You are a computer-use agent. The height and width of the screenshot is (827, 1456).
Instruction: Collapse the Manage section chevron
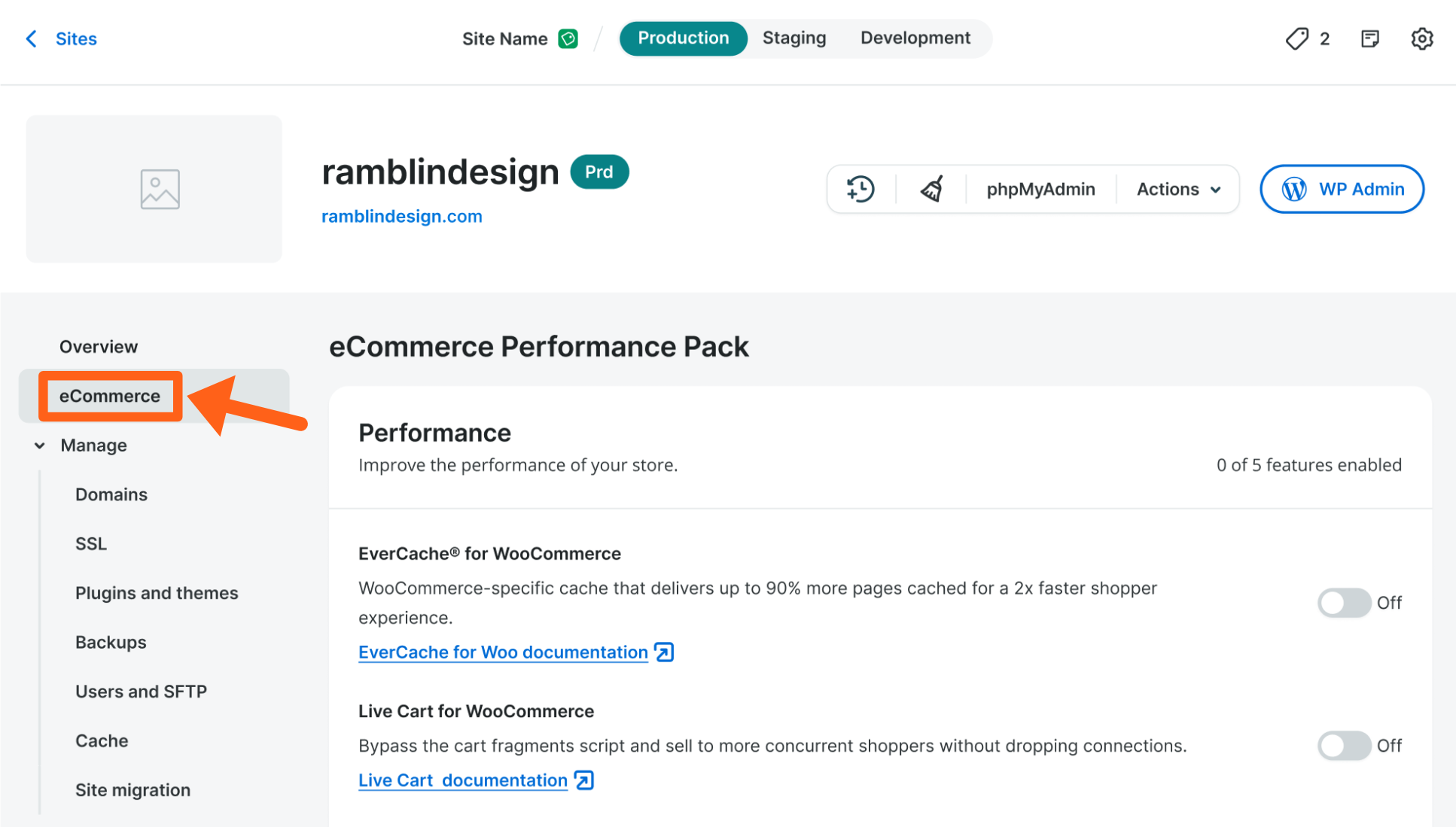coord(40,445)
